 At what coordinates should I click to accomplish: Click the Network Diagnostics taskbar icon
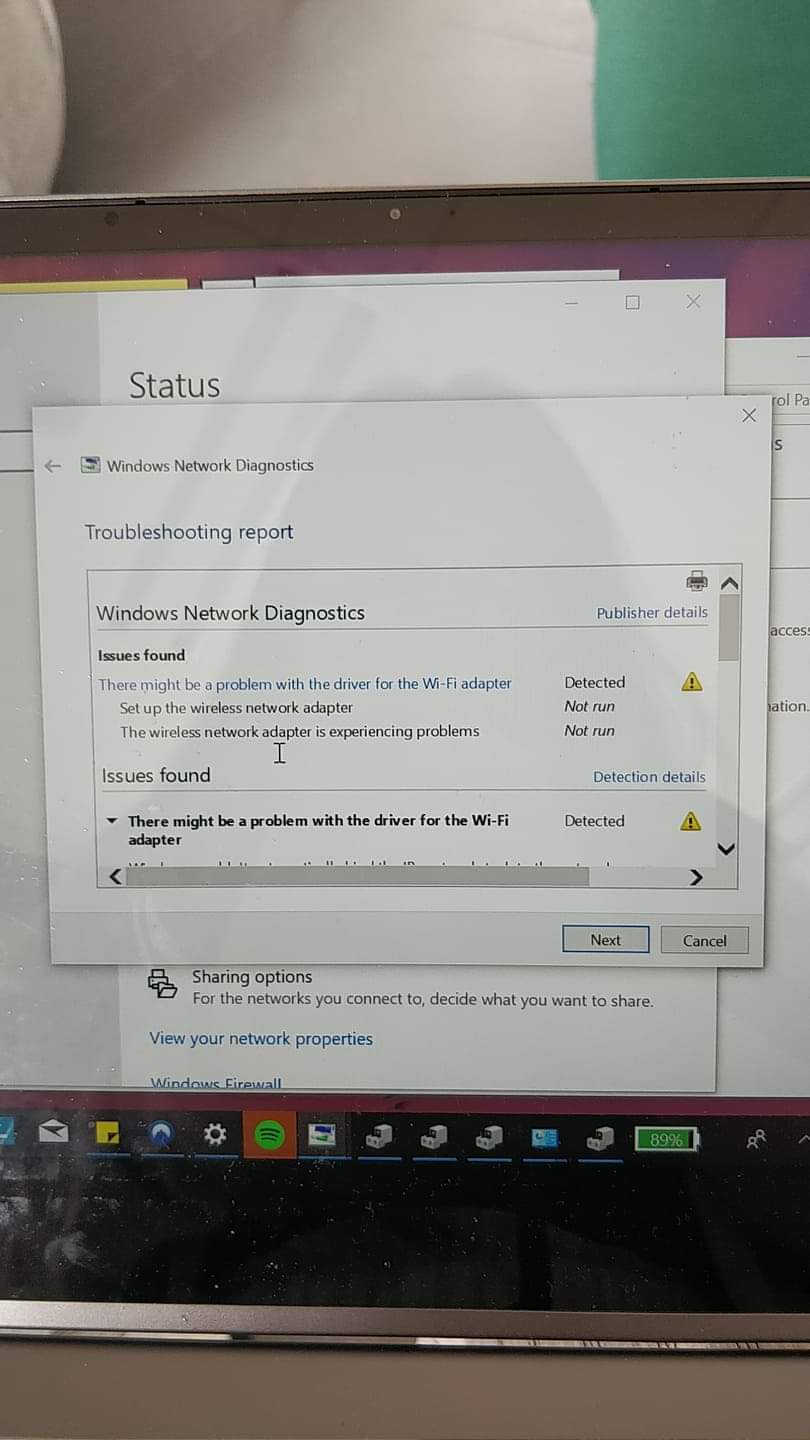[322, 1135]
